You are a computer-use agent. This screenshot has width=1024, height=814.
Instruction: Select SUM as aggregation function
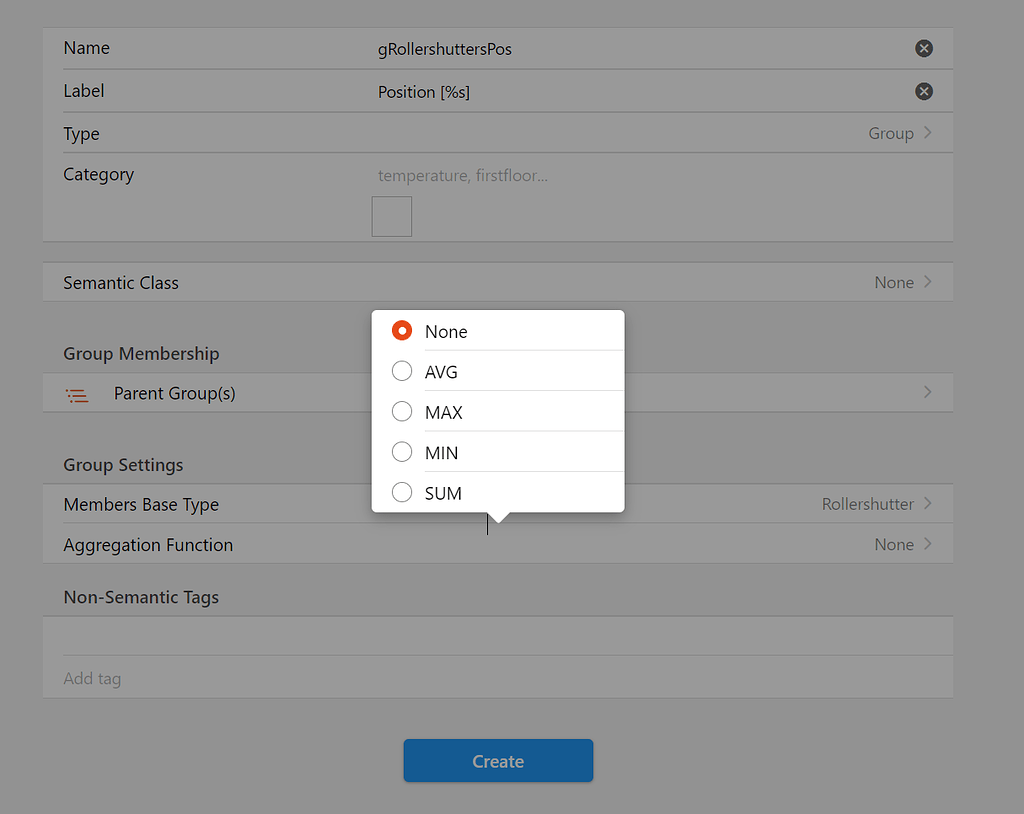443,492
